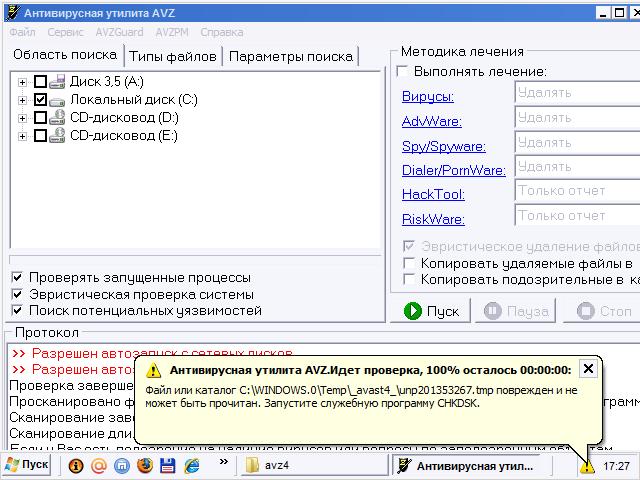Toggle Эвристическая проверка системы checkbox
This screenshot has width=640, height=480.
coord(17,294)
